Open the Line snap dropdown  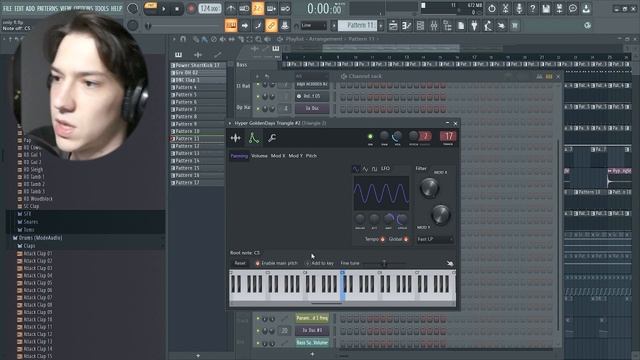click(314, 26)
